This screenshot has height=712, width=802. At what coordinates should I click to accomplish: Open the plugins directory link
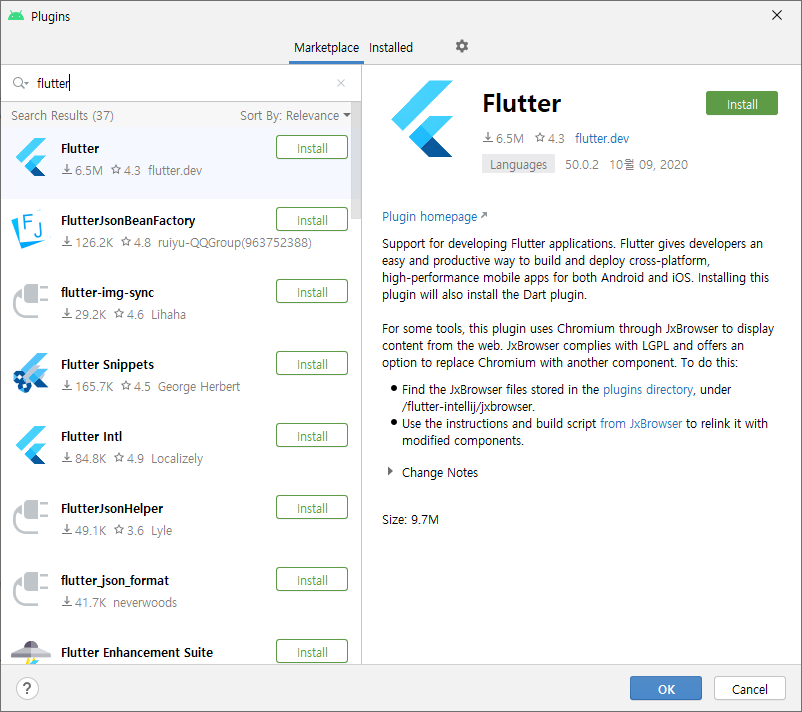(x=648, y=389)
